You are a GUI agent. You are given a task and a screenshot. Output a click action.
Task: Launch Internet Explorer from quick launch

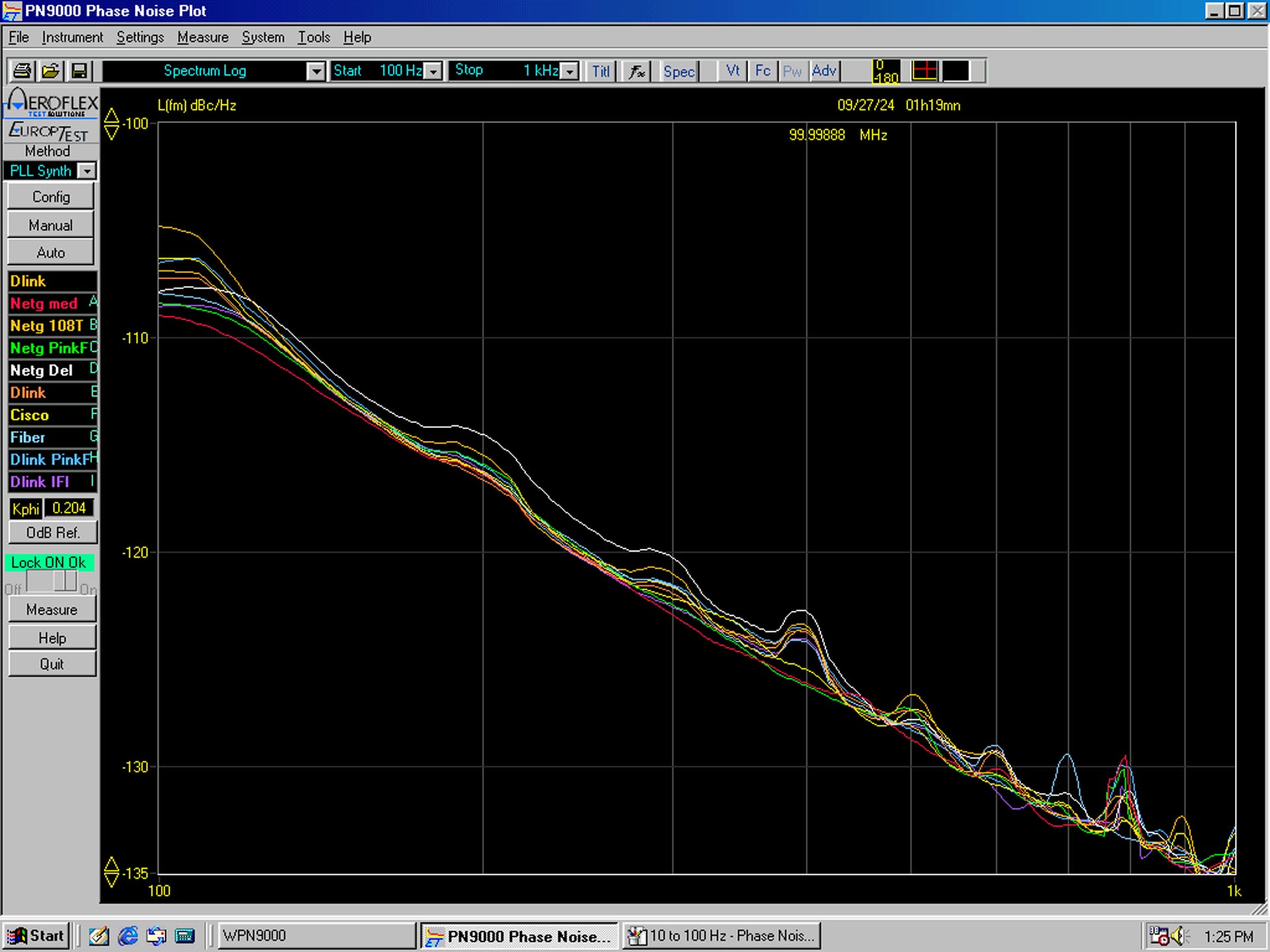(x=128, y=935)
